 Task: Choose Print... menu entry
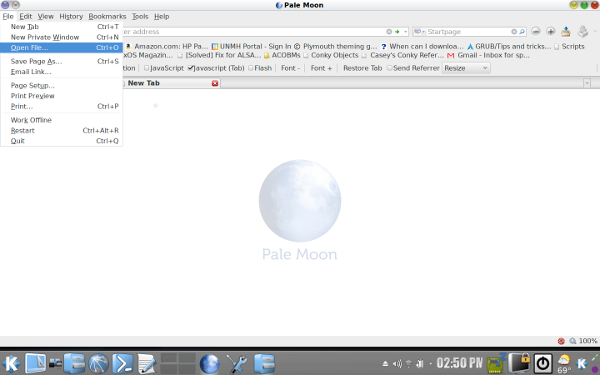61,106
